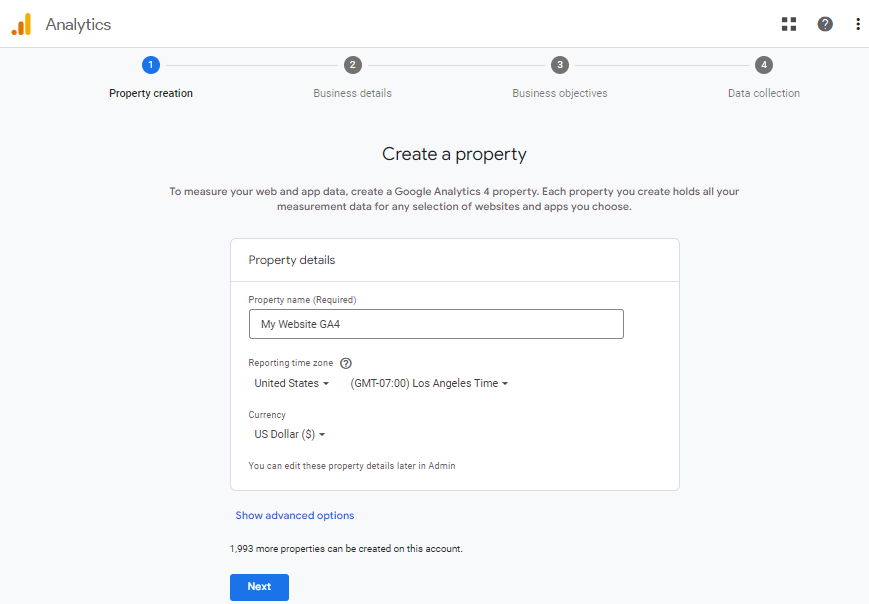Open the three-dot more options menu

pyautogui.click(x=857, y=24)
